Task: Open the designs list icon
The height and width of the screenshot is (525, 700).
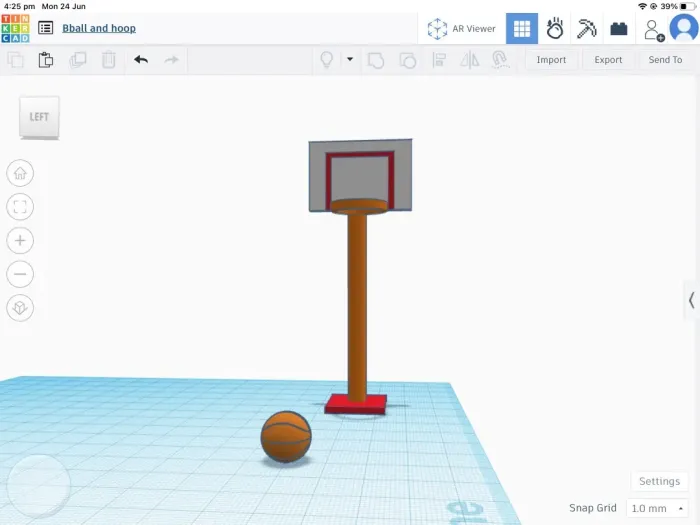Action: [46, 28]
